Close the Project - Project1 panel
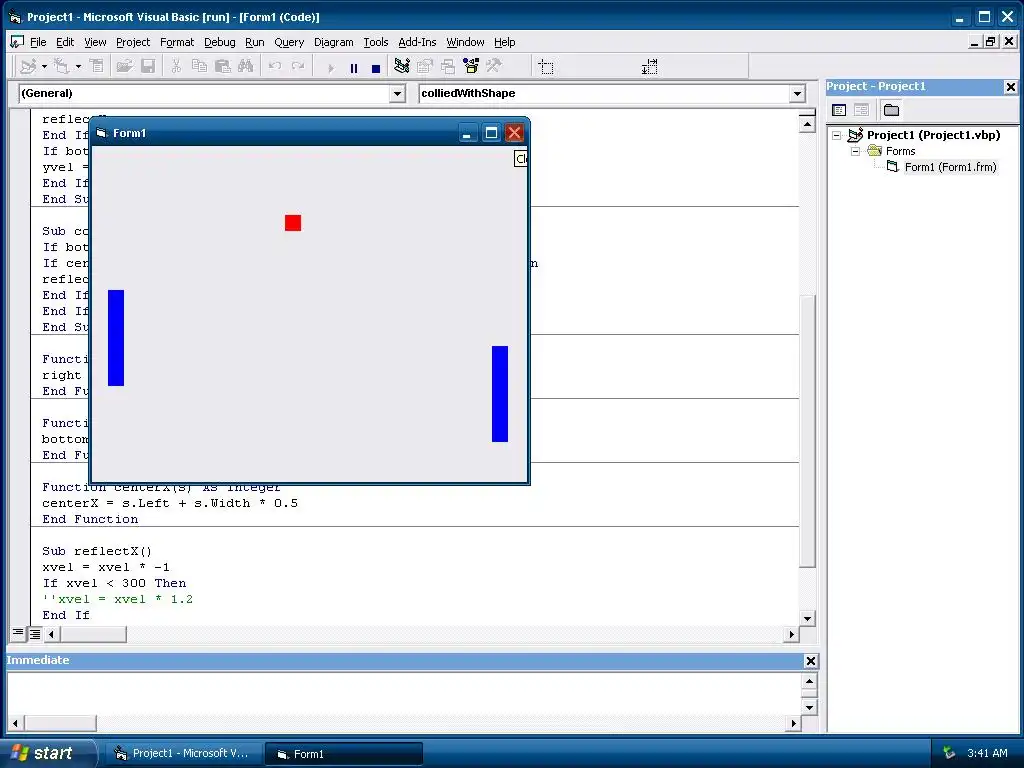The image size is (1024, 768). click(1010, 87)
